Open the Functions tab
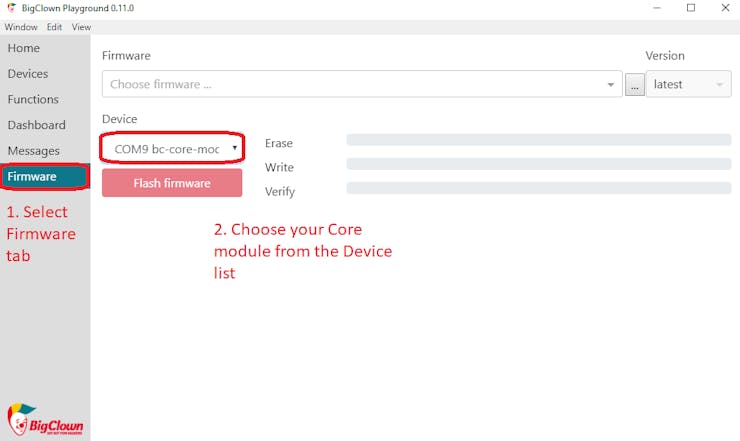This screenshot has width=740, height=441. click(x=33, y=100)
